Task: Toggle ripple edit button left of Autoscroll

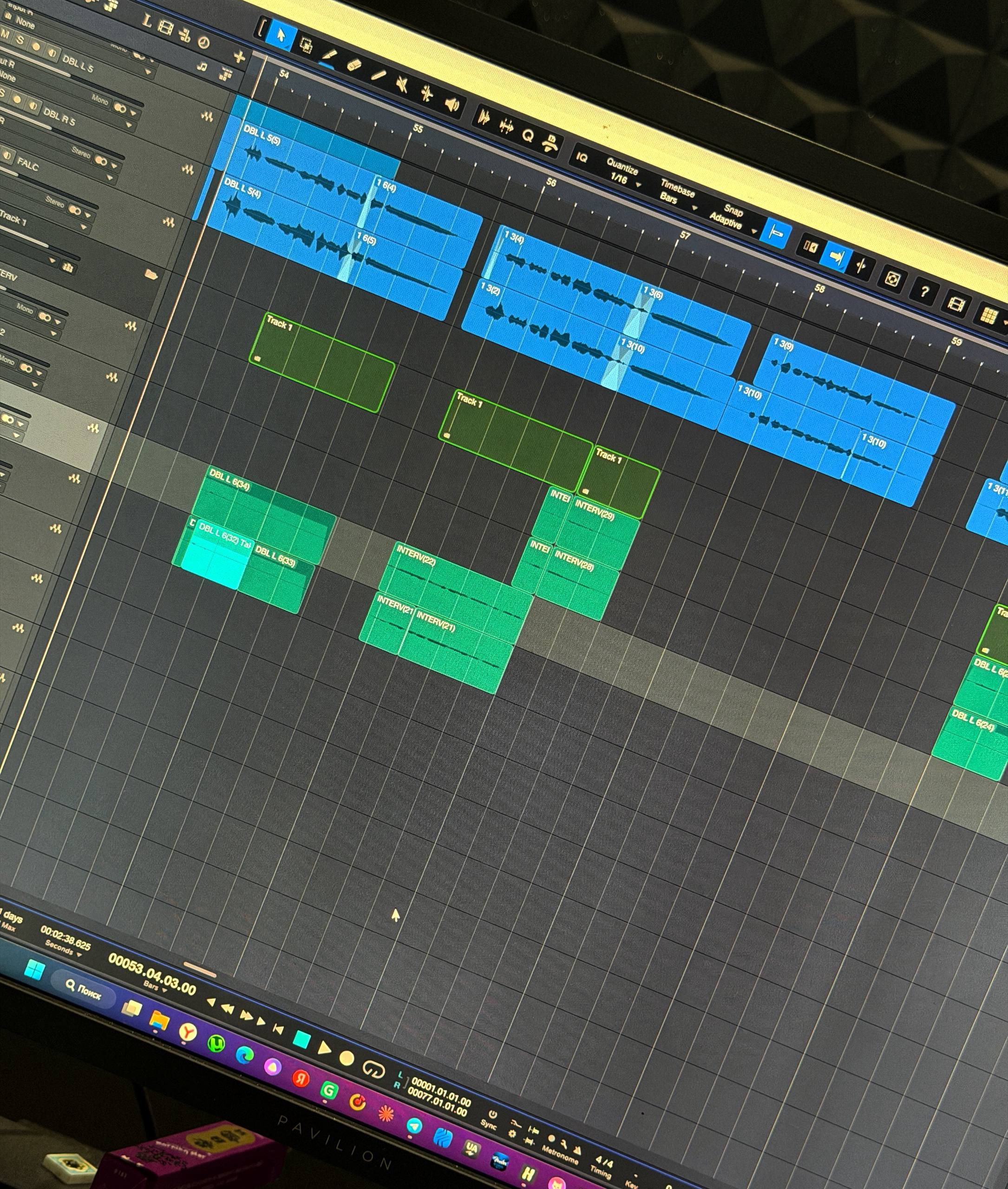Action: pyautogui.click(x=811, y=248)
